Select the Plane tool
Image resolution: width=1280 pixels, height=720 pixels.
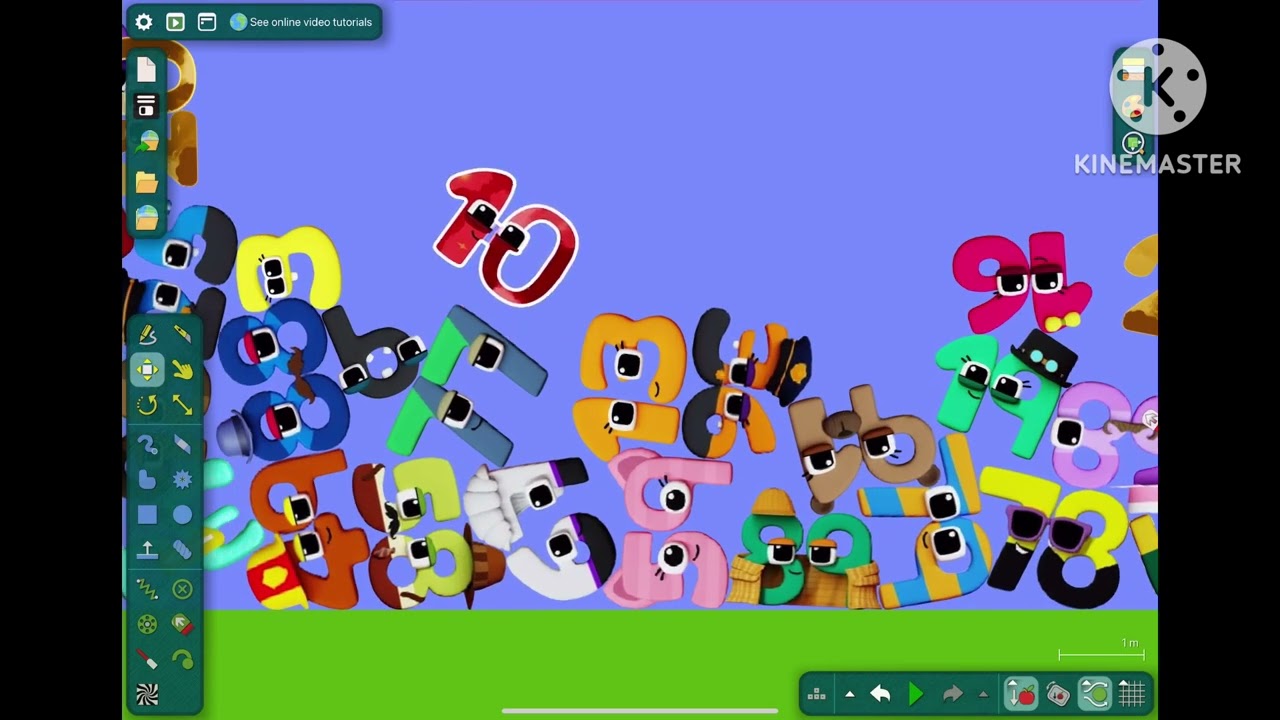tap(147, 550)
